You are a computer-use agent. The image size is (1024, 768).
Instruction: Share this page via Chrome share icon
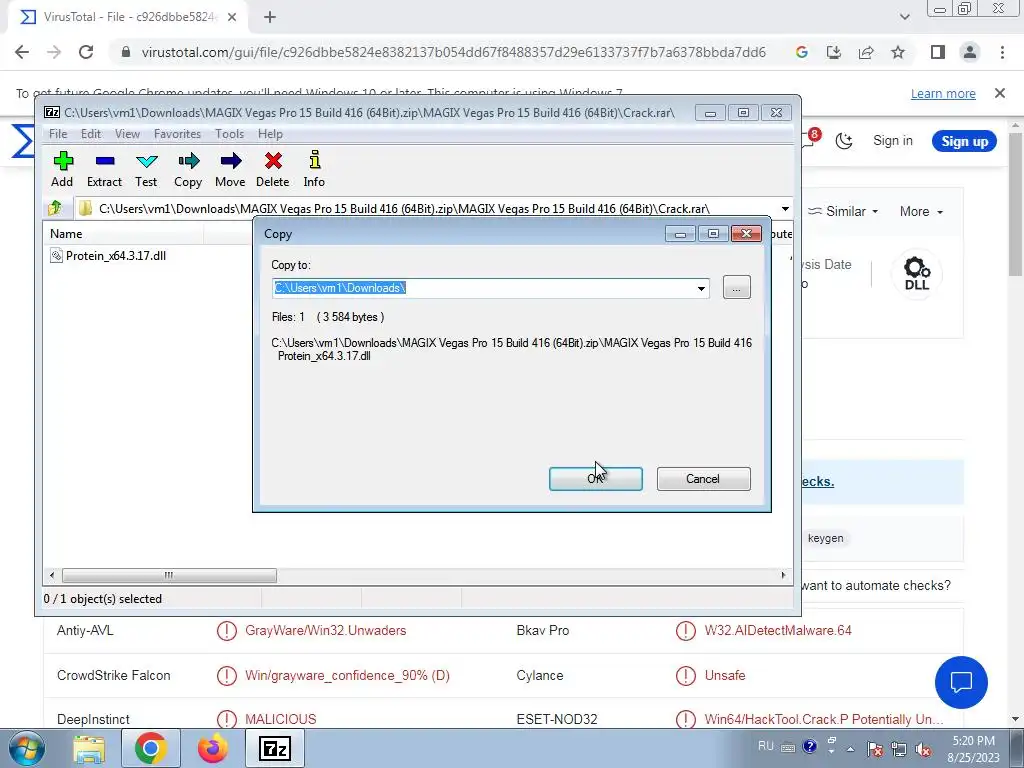coord(866,52)
